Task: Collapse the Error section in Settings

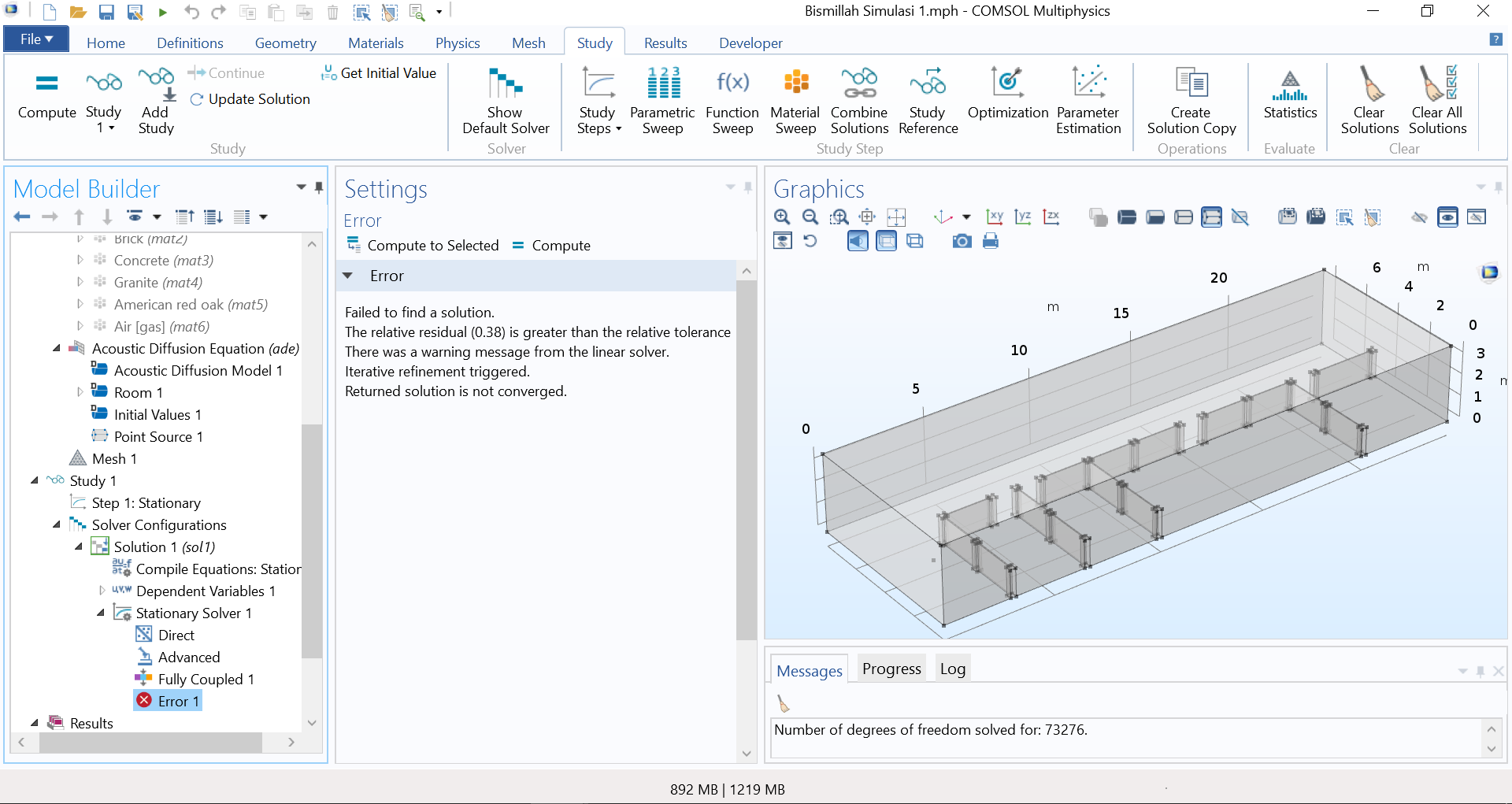Action: tap(348, 276)
